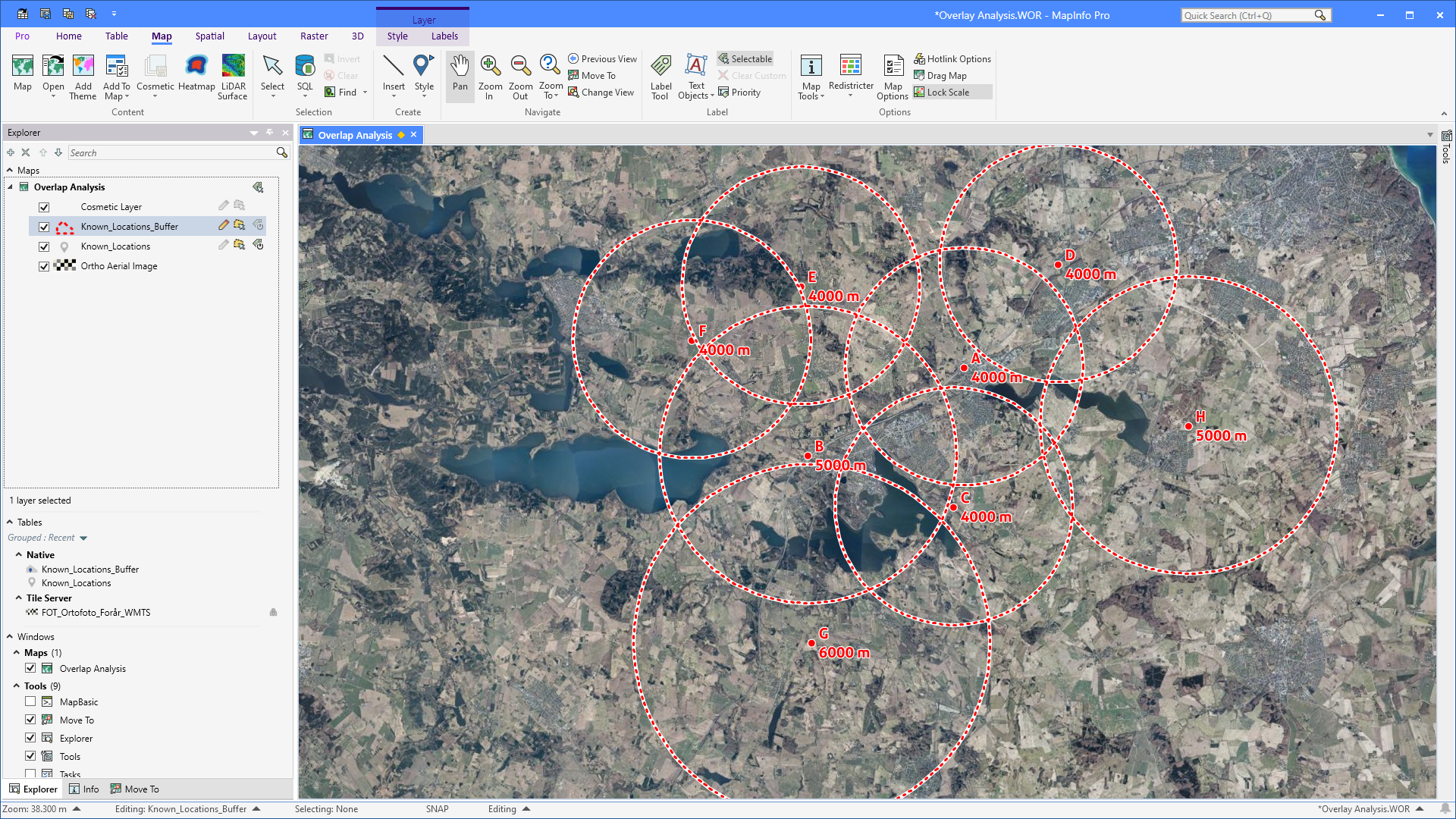
Task: Toggle visibility of Ortho Aerial Image layer
Action: [44, 266]
